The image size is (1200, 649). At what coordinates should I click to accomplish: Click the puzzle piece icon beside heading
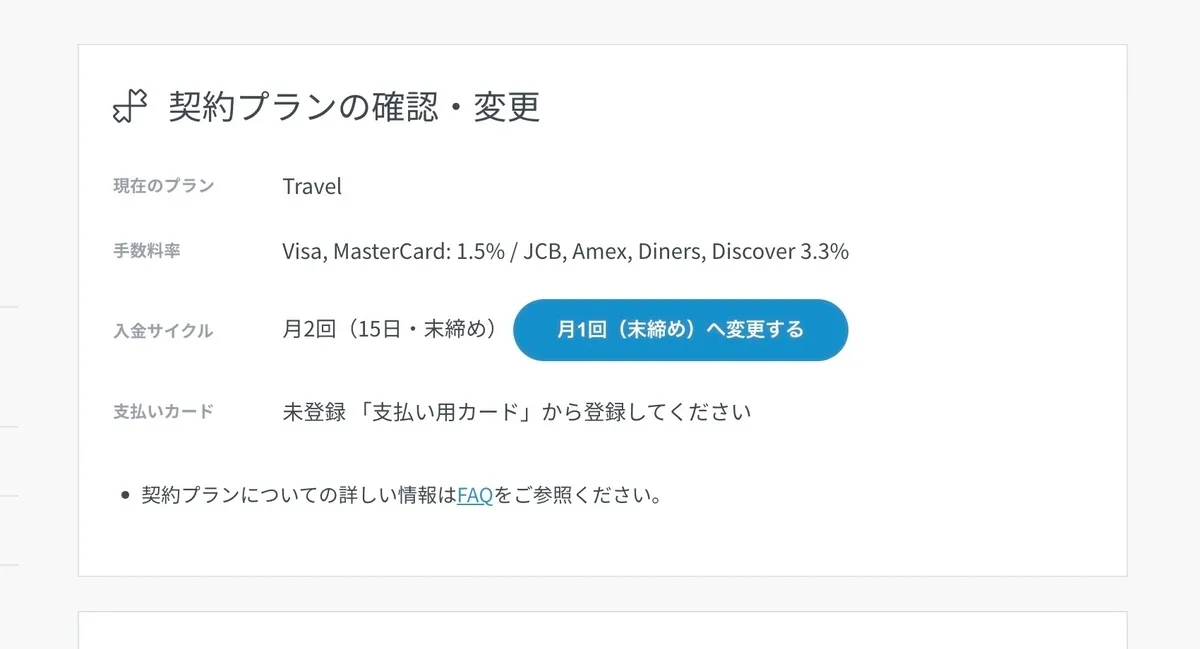(131, 106)
